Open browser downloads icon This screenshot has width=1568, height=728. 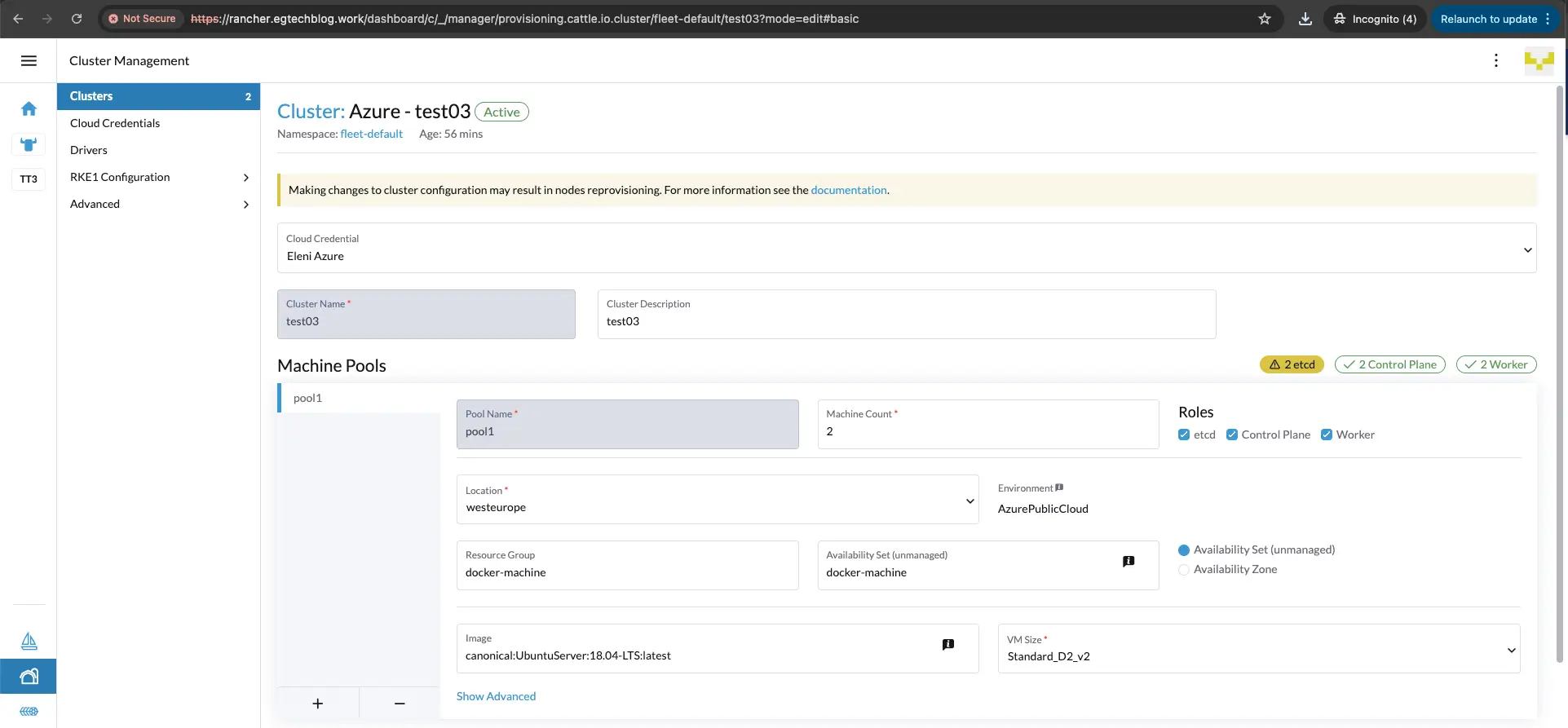point(1305,19)
